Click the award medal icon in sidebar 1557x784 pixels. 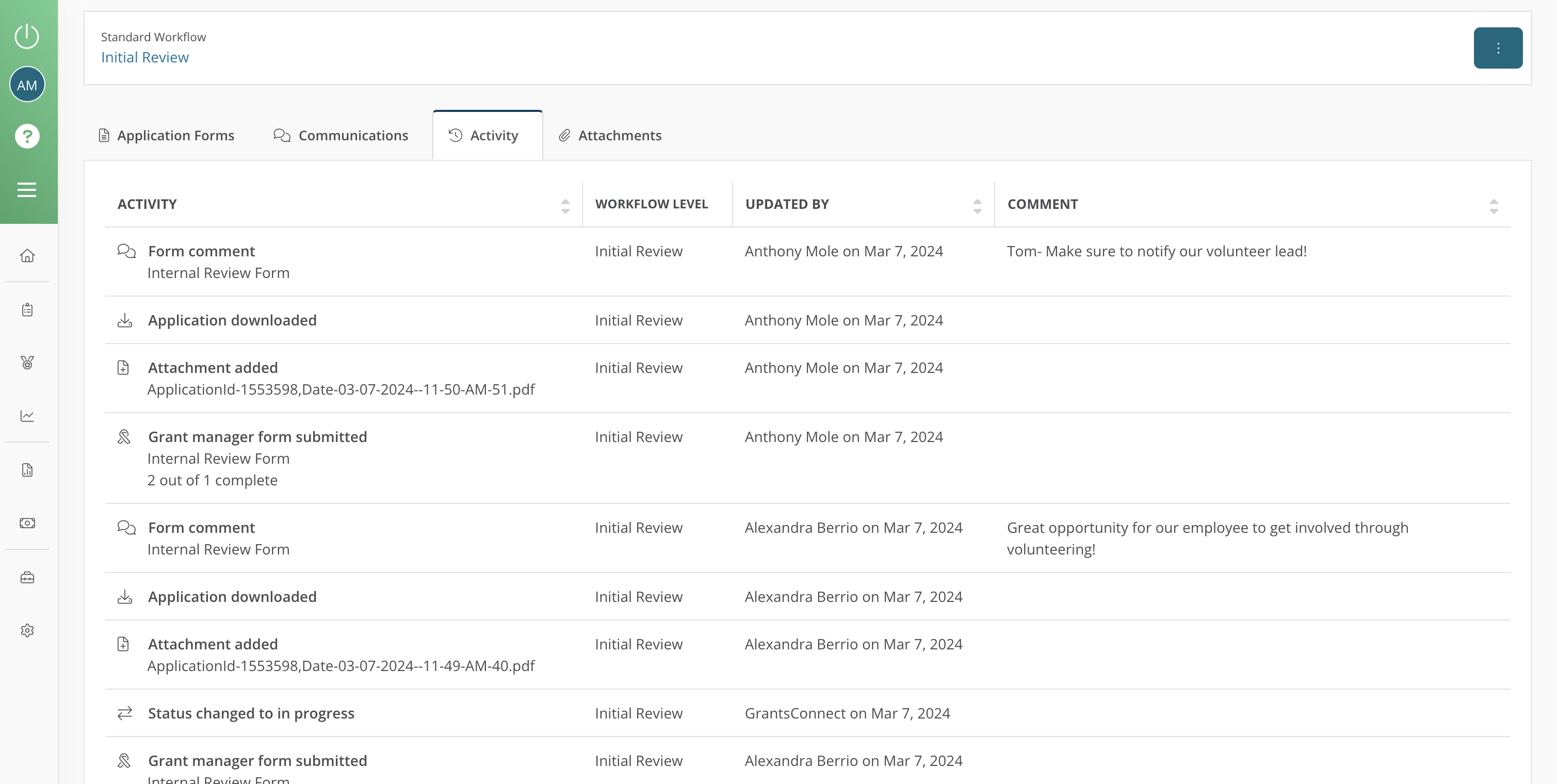[x=27, y=362]
